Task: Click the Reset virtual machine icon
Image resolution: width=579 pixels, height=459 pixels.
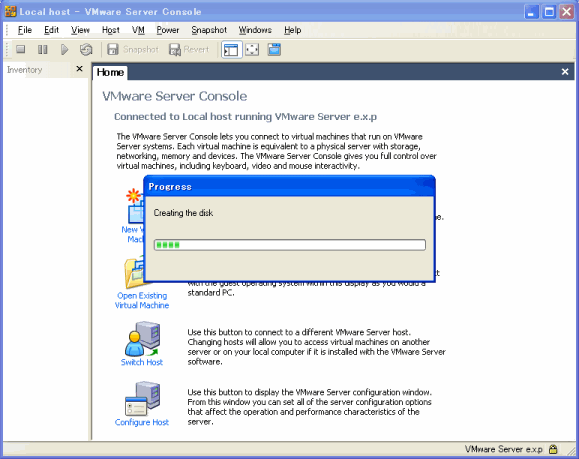Action: coord(86,49)
